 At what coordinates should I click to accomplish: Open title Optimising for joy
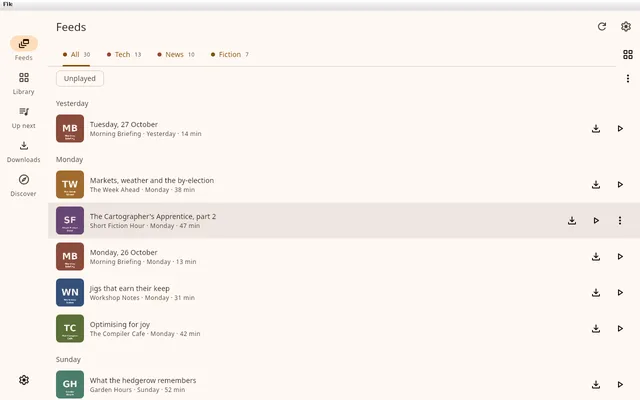[x=120, y=324]
